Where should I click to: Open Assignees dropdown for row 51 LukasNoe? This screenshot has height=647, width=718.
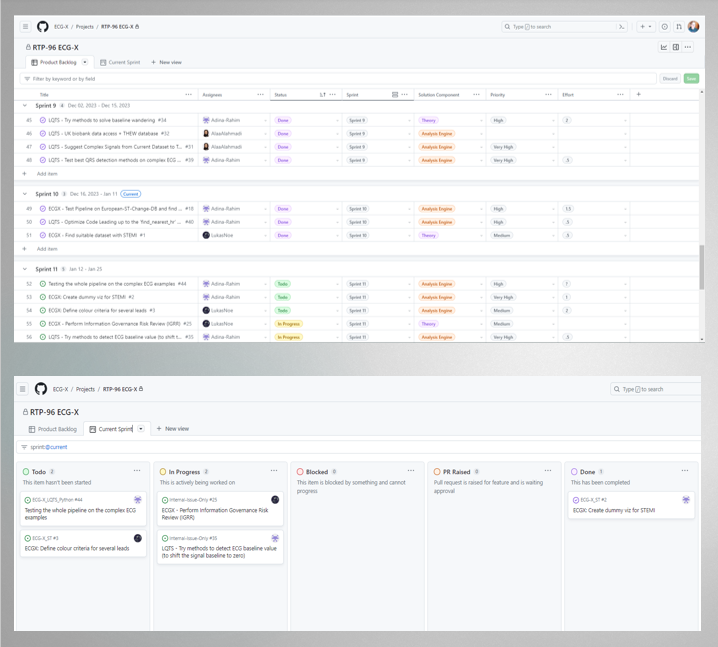(266, 235)
